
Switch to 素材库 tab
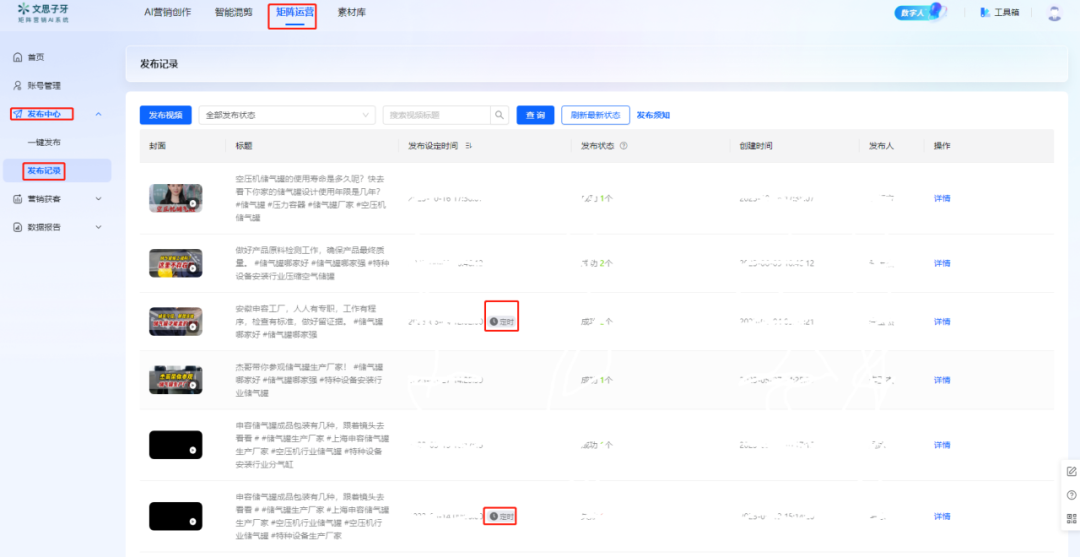pos(352,12)
